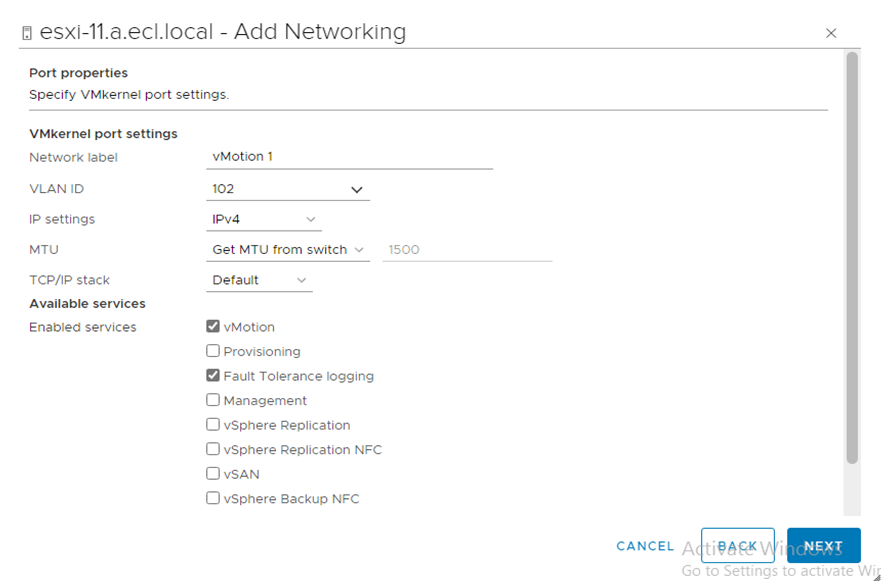This screenshot has width=881, height=581.
Task: Close the Add Networking dialog
Action: [x=830, y=33]
